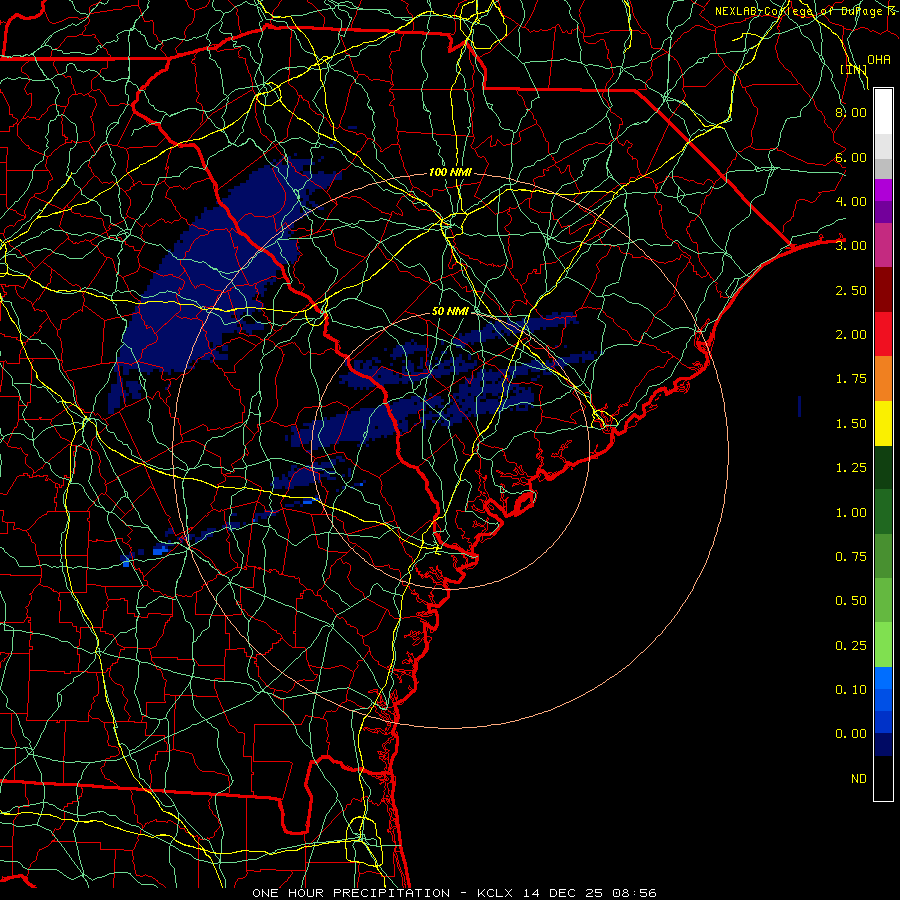The image size is (900, 900).
Task: Click the '1.00' legend value
Action: pos(851,513)
